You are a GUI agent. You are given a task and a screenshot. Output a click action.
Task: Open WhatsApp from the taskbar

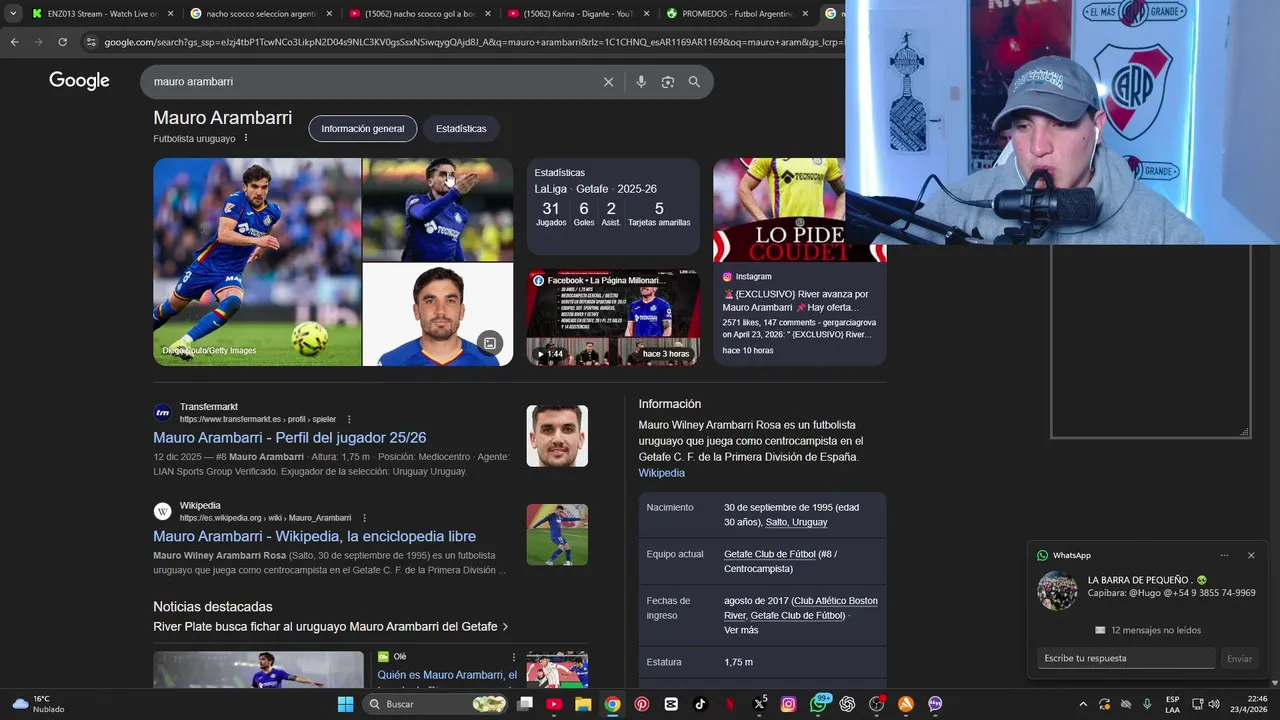pos(818,704)
